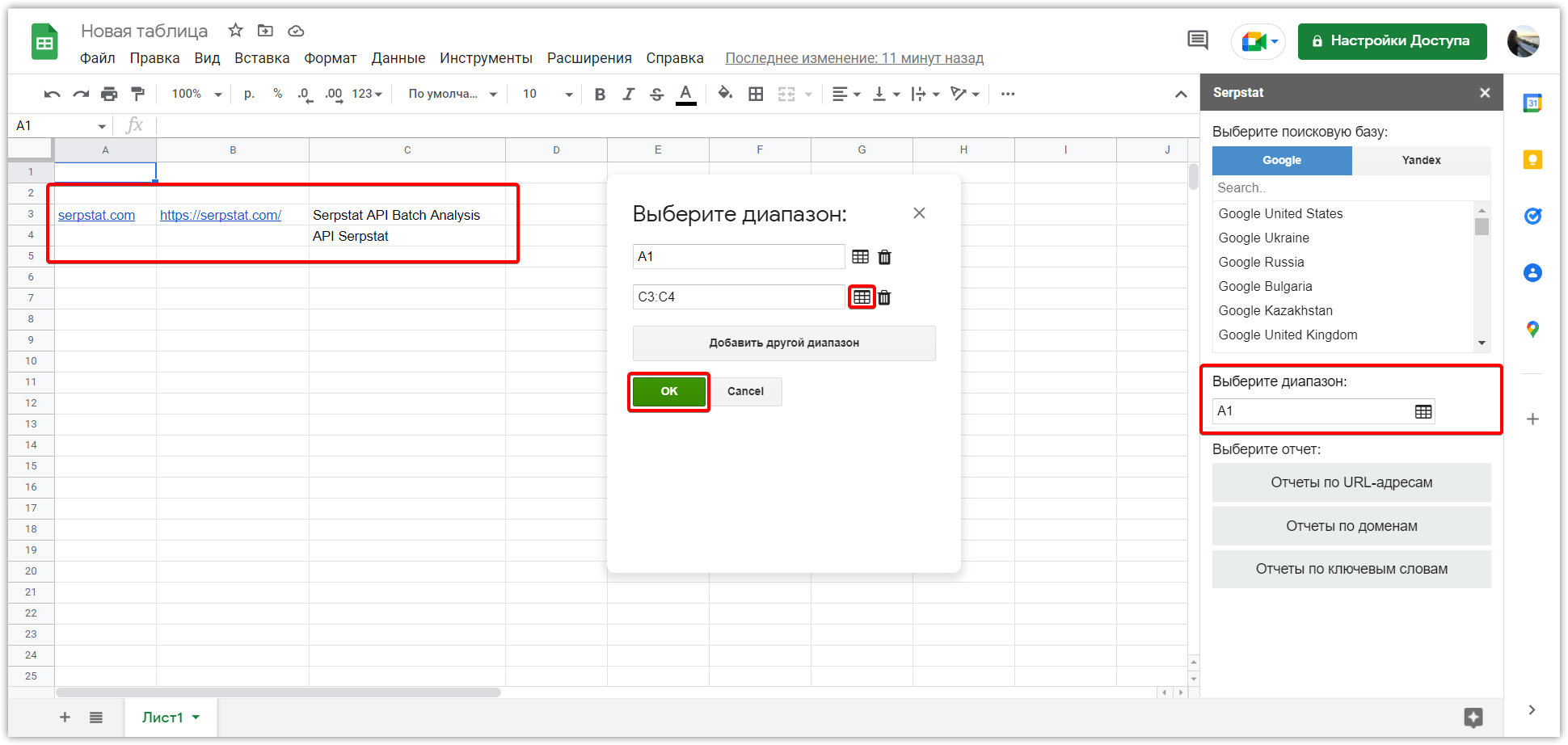Image resolution: width=1568 pixels, height=745 pixels.
Task: Click the redo arrow icon
Action: 81,95
